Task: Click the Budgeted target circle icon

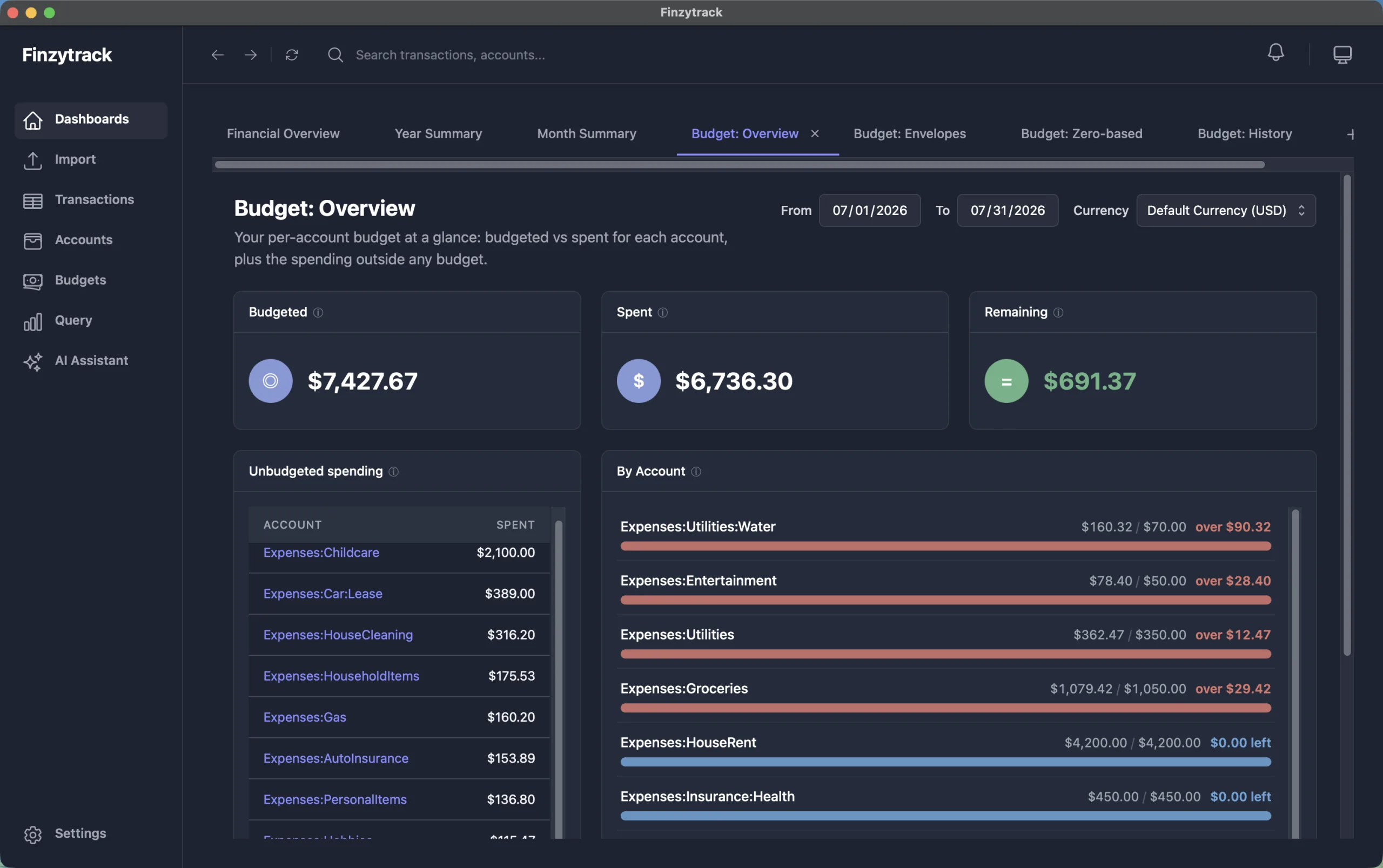Action: tap(271, 381)
